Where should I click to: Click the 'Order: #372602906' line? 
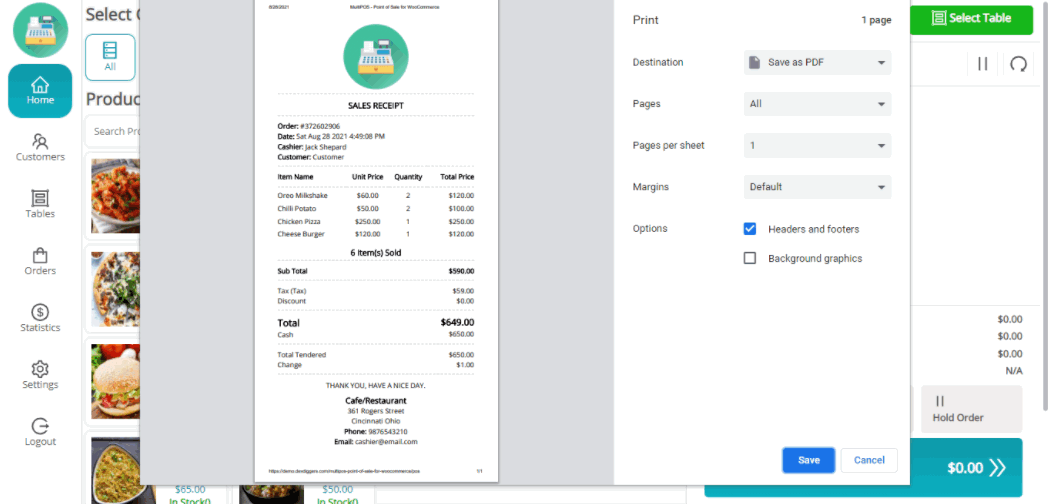tap(309, 126)
